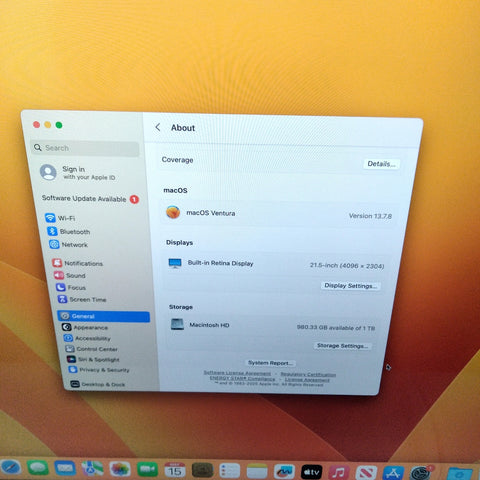Screen dimensions: 480x480
Task: Open Display Settings button
Action: 350,286
